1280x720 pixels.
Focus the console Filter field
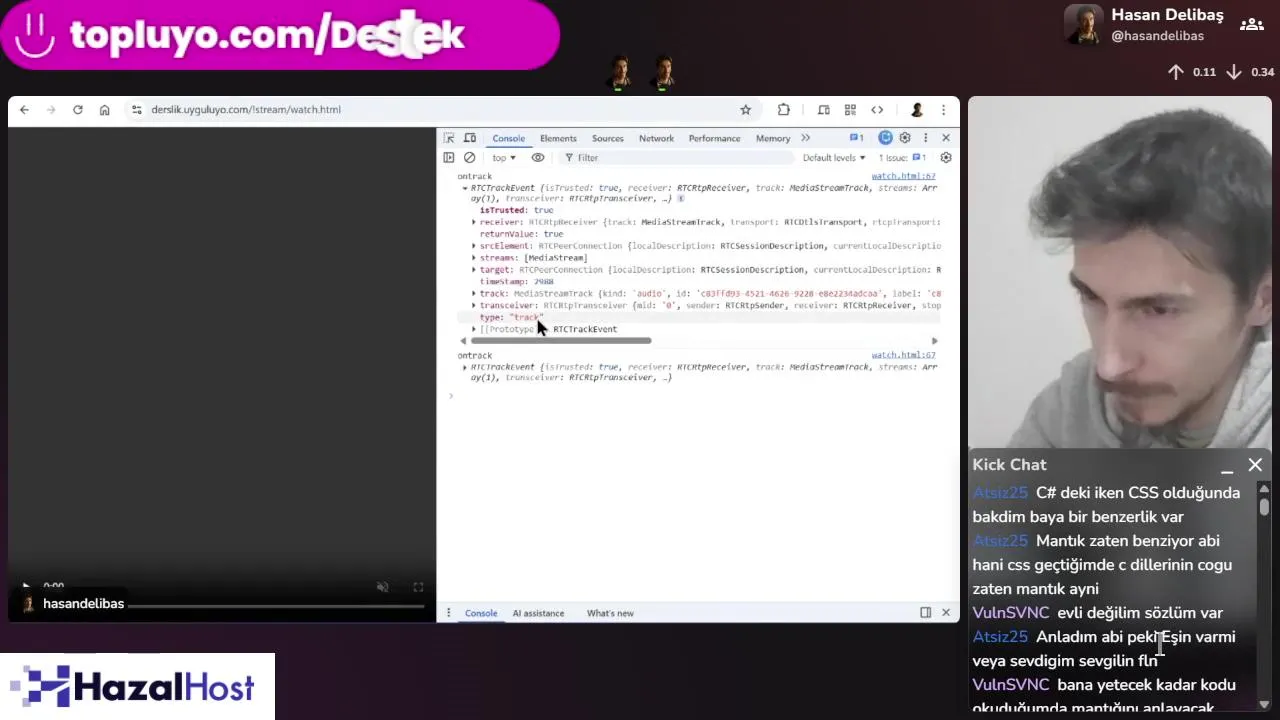tap(675, 158)
